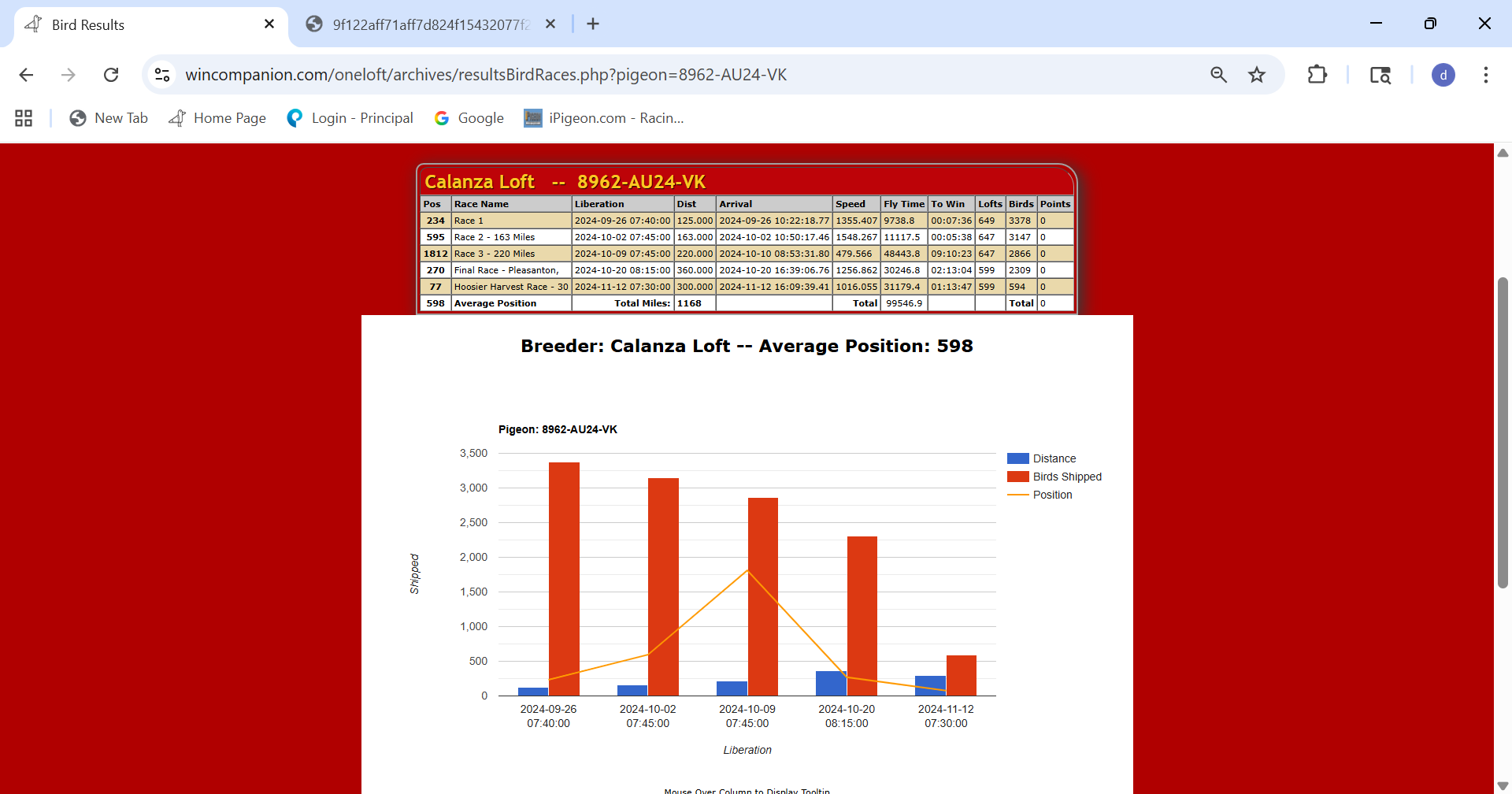This screenshot has width=1512, height=794.
Task: View site information icon in address bar
Action: click(162, 75)
